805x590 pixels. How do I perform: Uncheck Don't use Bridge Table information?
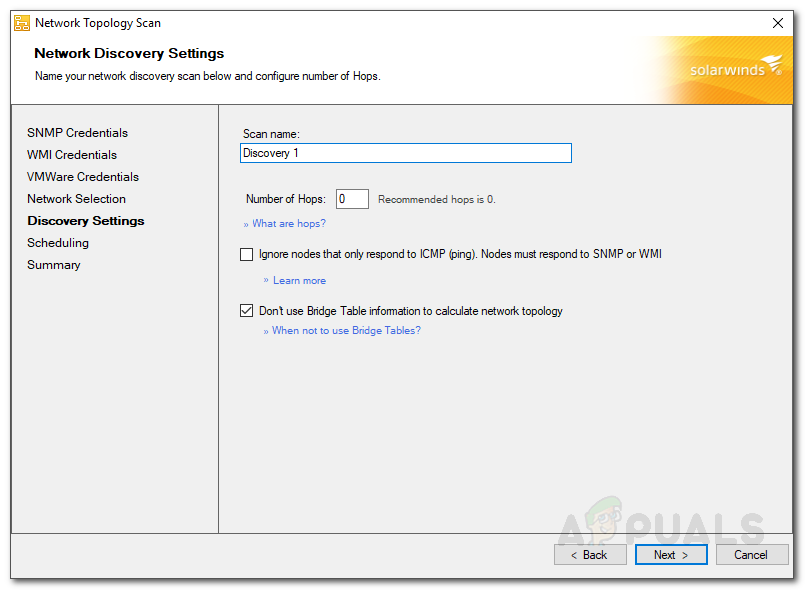click(x=247, y=311)
